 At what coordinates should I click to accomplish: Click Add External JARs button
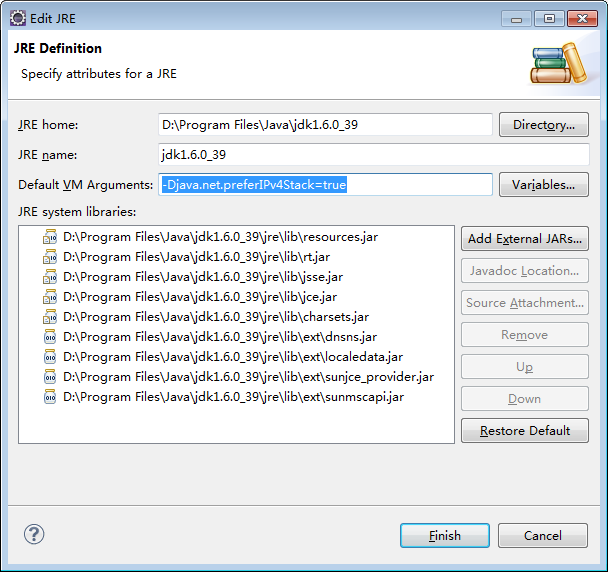pyautogui.click(x=525, y=239)
